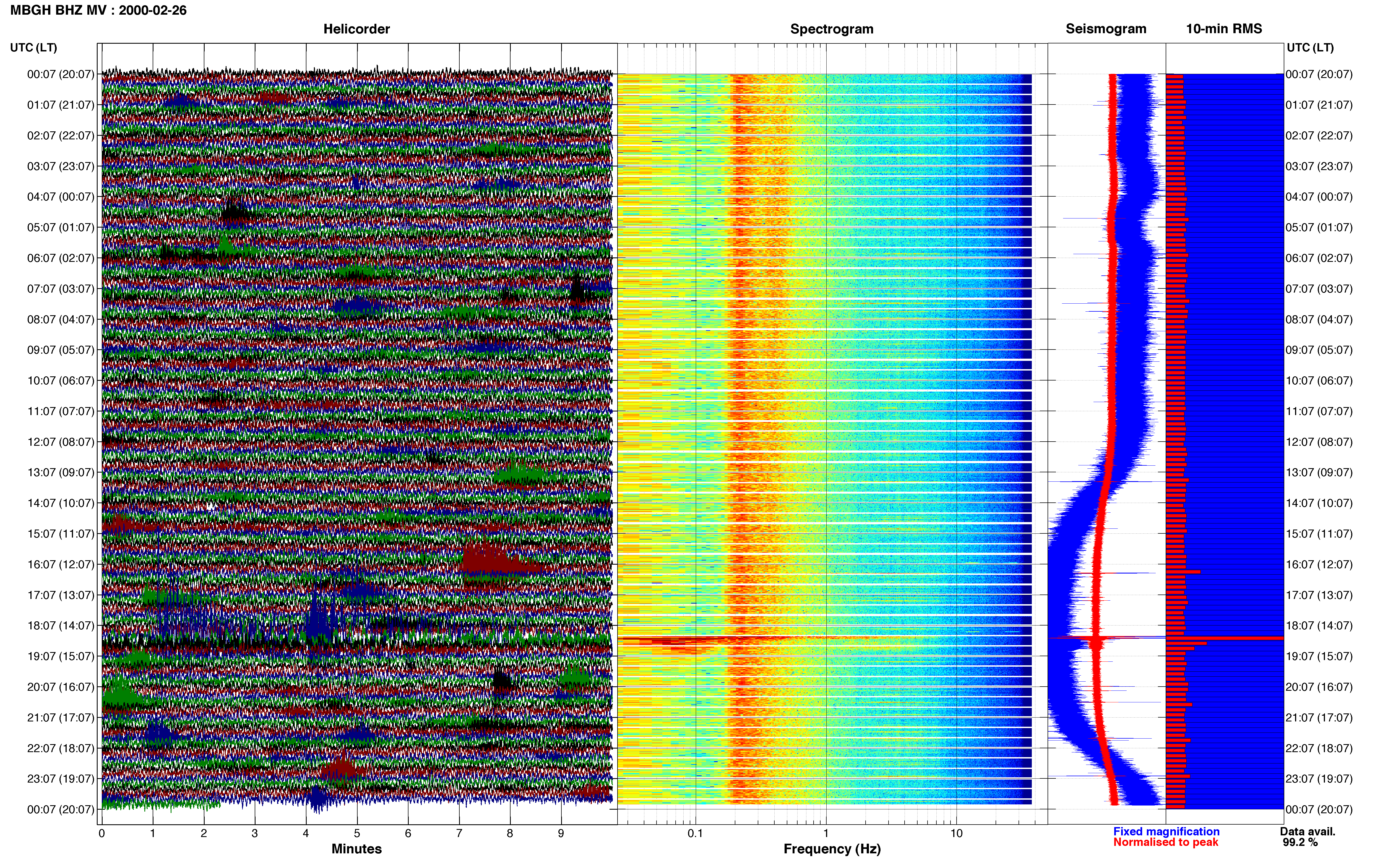Select the 'Seismogram' panel heading
This screenshot has height=868, width=1388.
click(1106, 29)
